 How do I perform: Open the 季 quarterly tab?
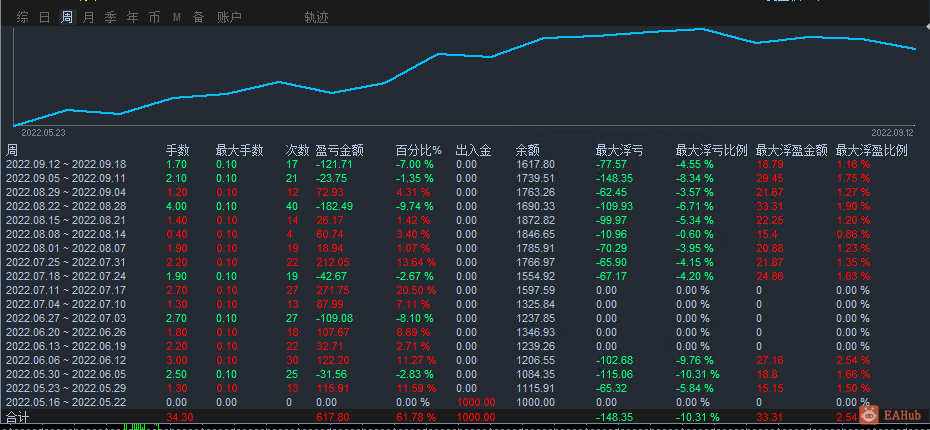pos(110,18)
